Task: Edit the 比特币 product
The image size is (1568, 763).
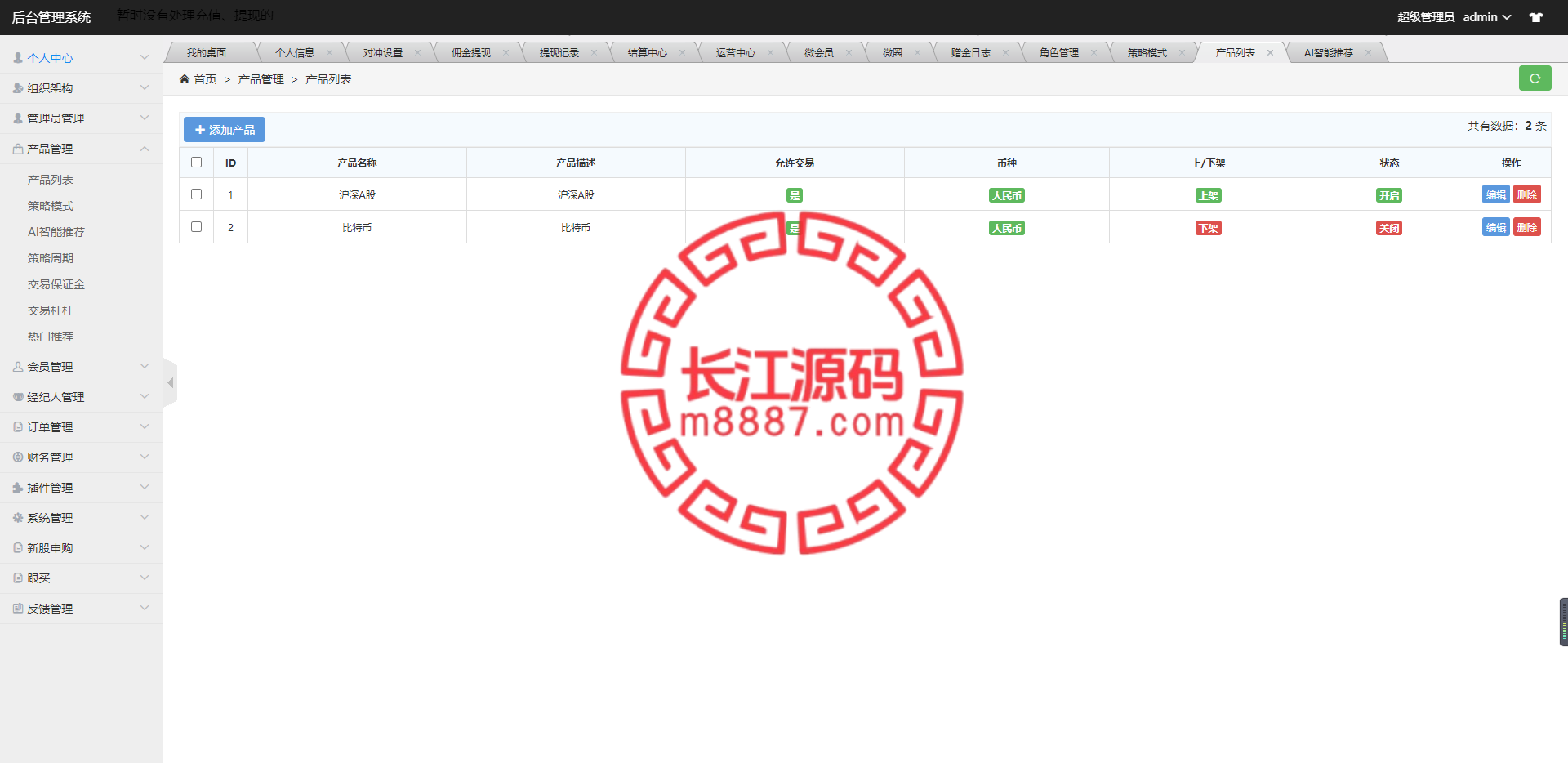Action: point(1496,227)
